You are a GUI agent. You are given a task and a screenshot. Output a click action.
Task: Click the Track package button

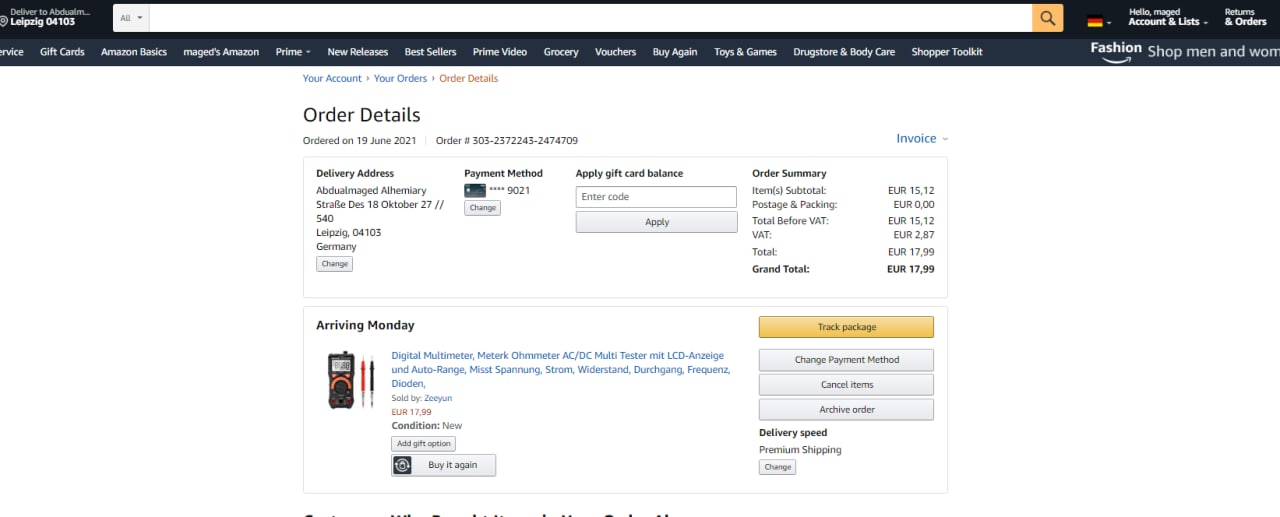pyautogui.click(x=846, y=327)
